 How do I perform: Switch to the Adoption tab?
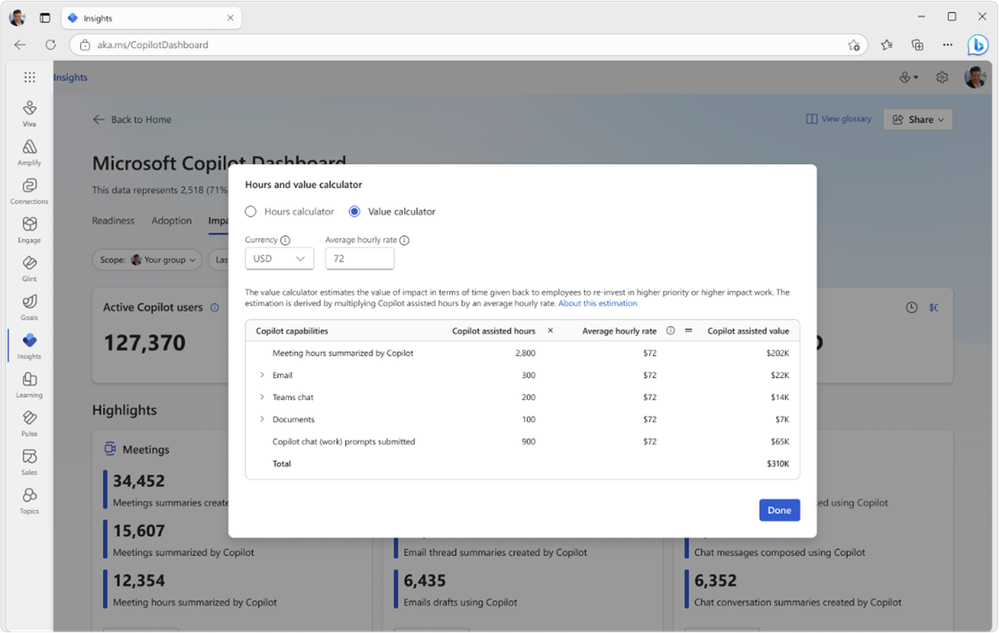coord(171,220)
